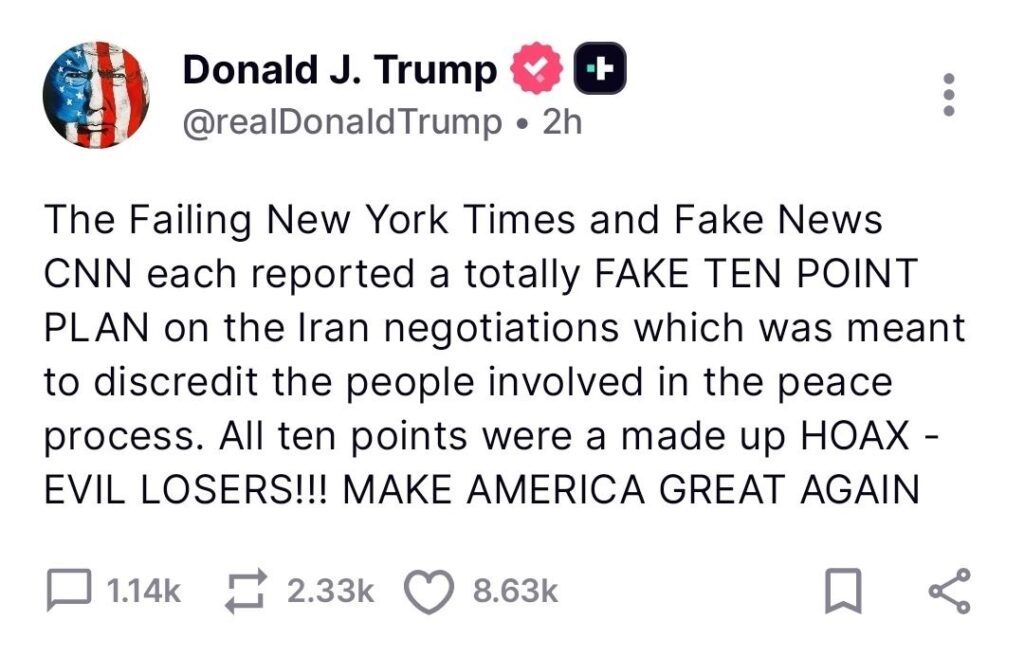The width and height of the screenshot is (1024, 657).
Task: Open Donald J. Trump display name profile
Action: pyautogui.click(x=340, y=70)
